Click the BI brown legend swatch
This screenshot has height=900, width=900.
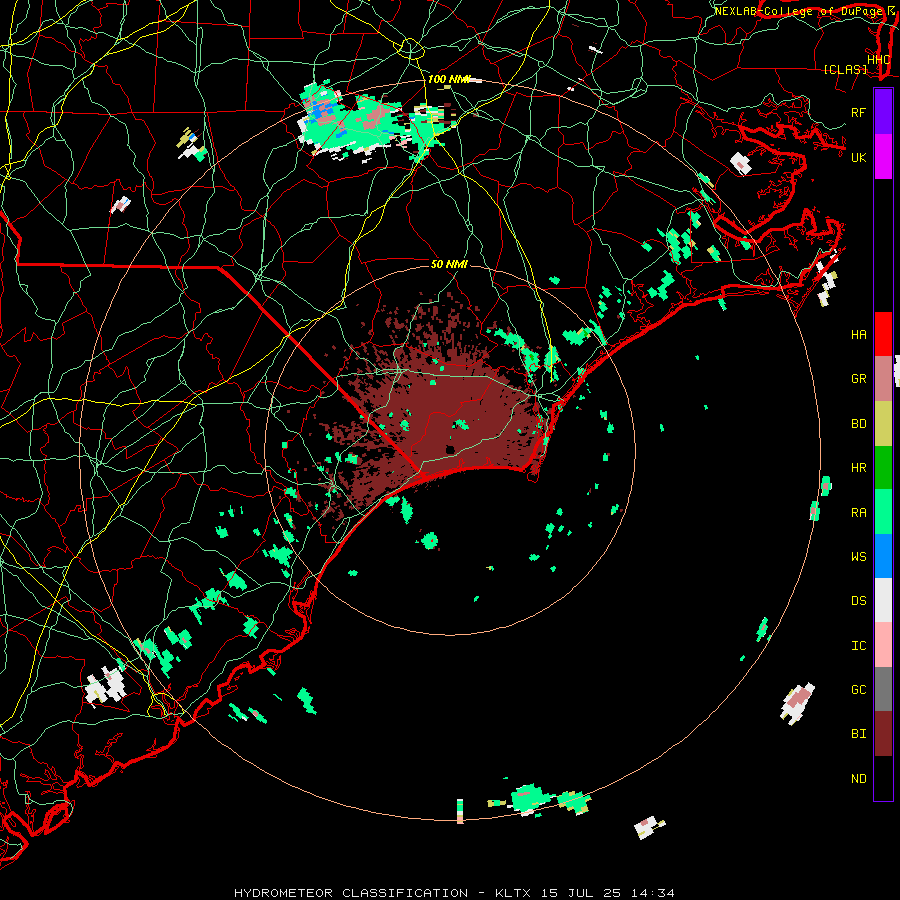(x=883, y=734)
